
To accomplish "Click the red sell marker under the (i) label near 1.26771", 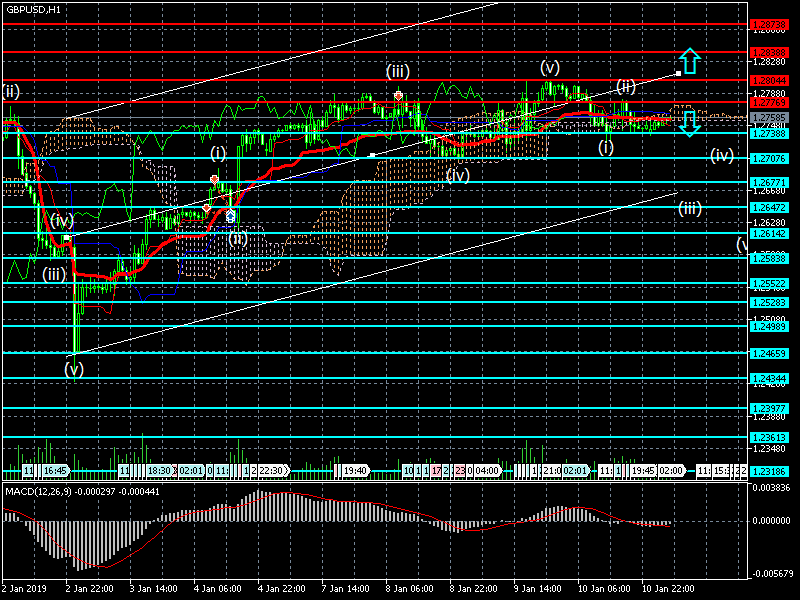I will pyautogui.click(x=214, y=180).
